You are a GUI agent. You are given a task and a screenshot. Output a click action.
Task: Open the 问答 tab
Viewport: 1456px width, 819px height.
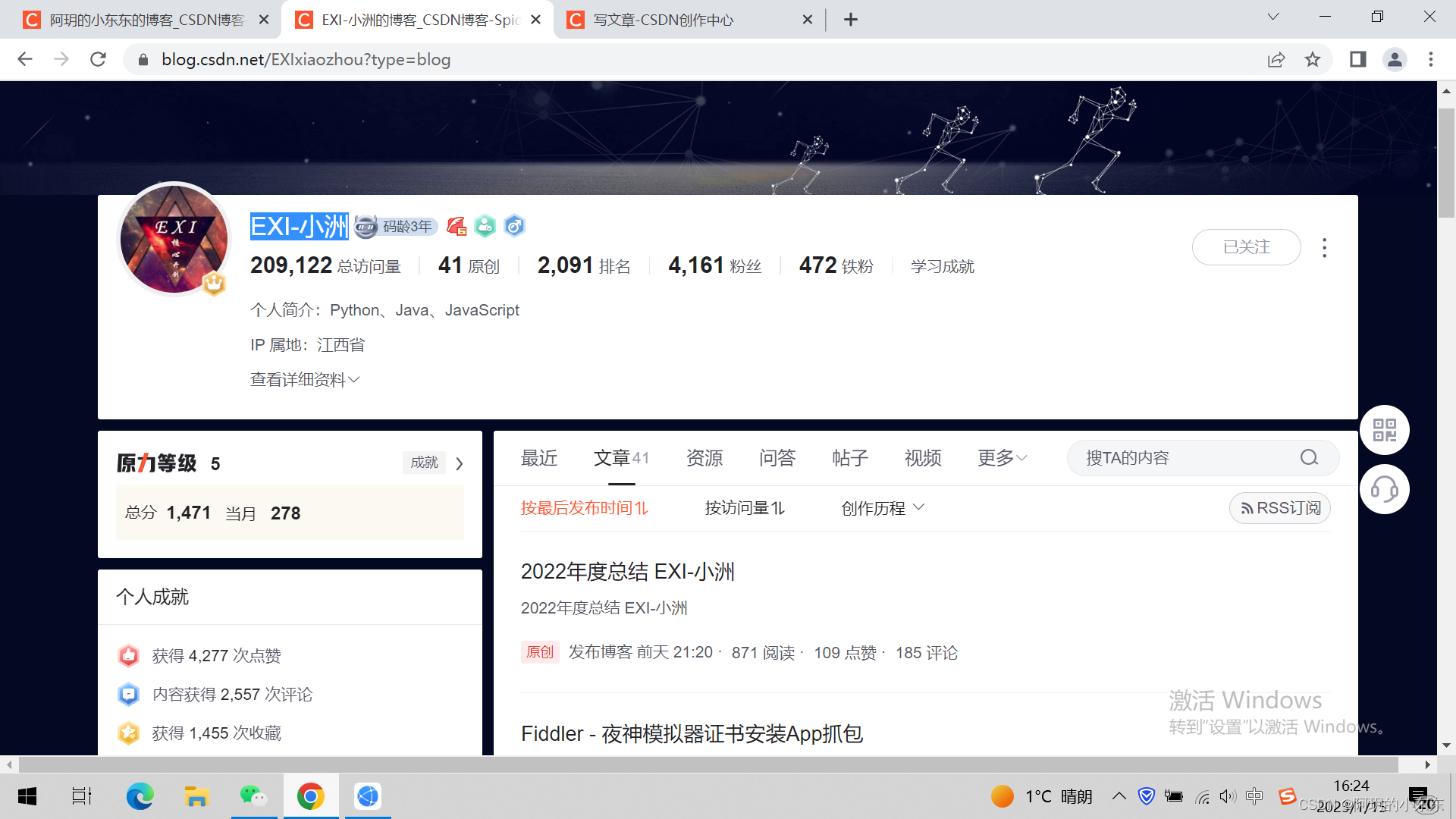(777, 457)
